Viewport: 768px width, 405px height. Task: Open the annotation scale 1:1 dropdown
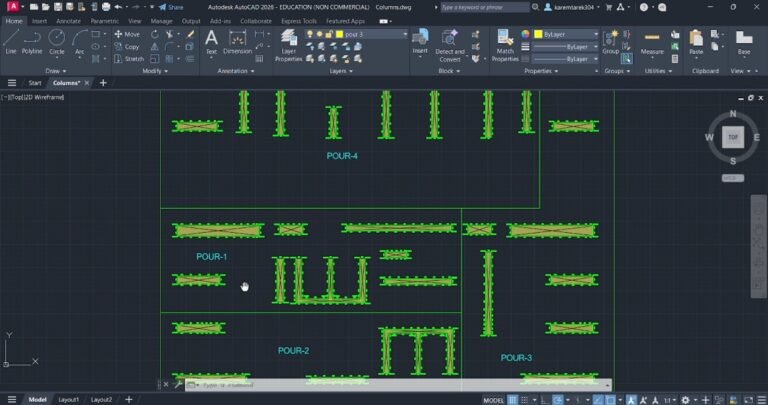click(x=670, y=400)
